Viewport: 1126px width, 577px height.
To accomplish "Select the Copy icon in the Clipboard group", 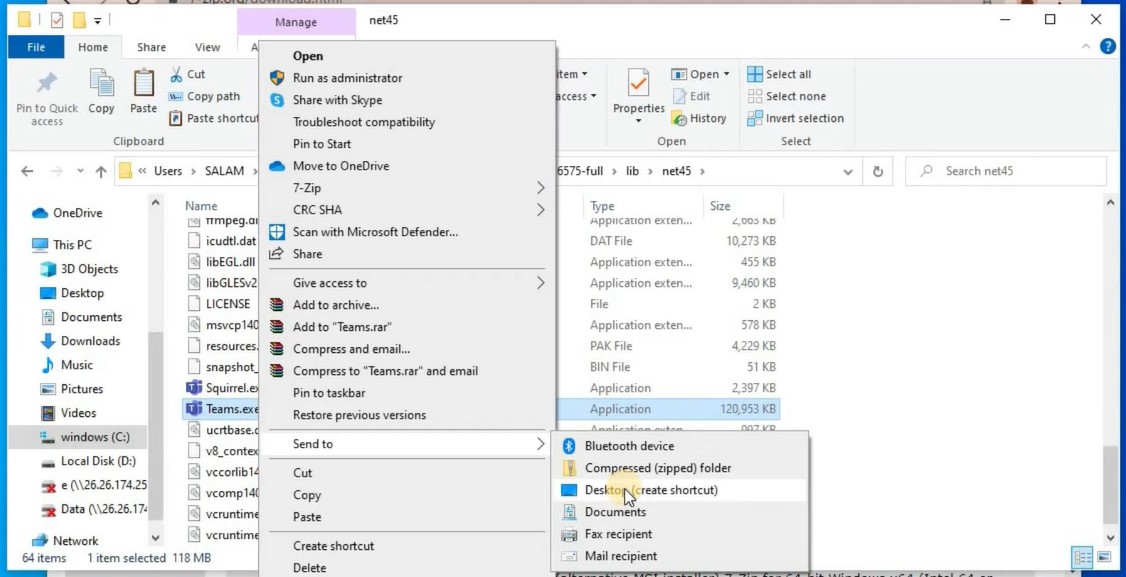I will [101, 90].
